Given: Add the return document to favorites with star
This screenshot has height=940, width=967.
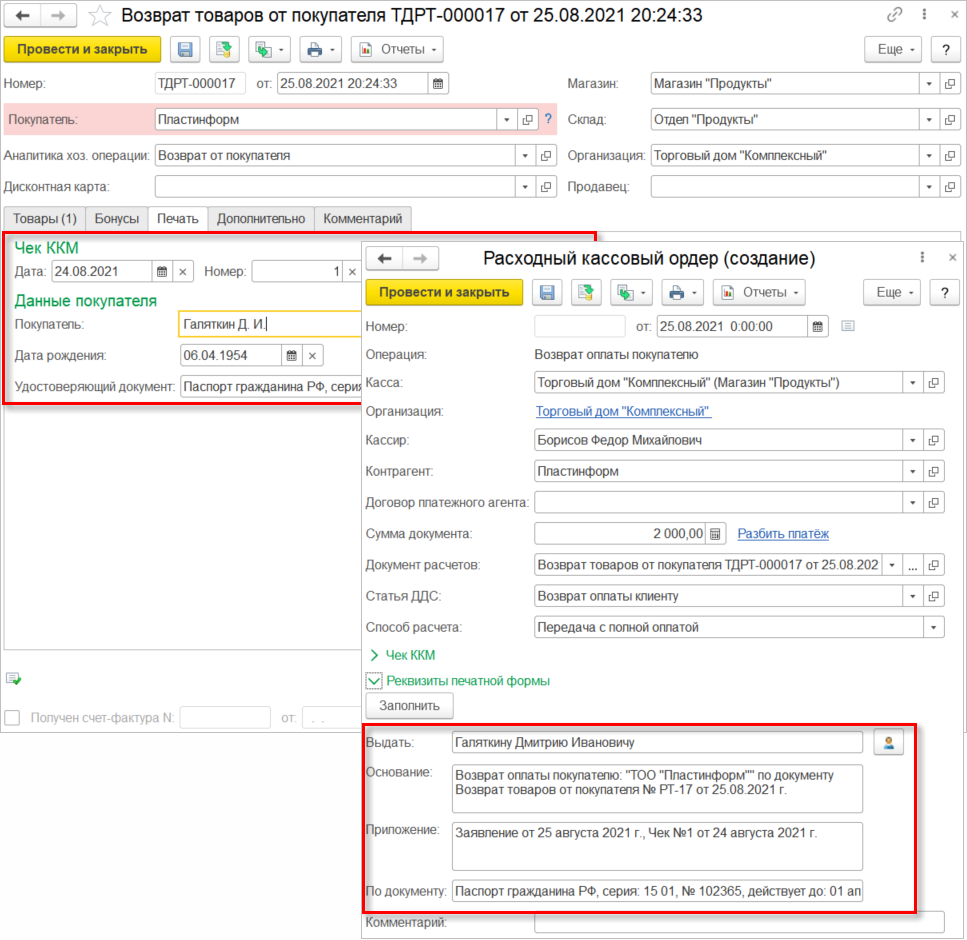Looking at the screenshot, I should coord(99,15).
